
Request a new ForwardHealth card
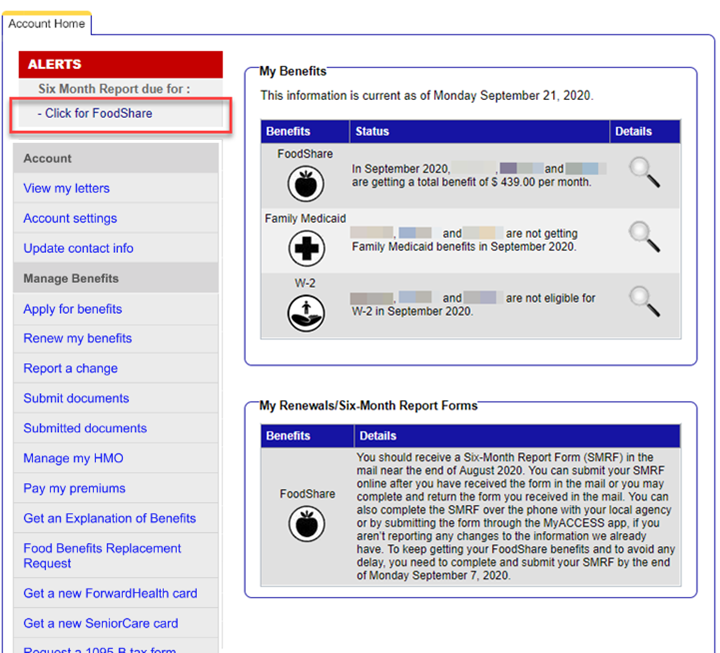110,593
